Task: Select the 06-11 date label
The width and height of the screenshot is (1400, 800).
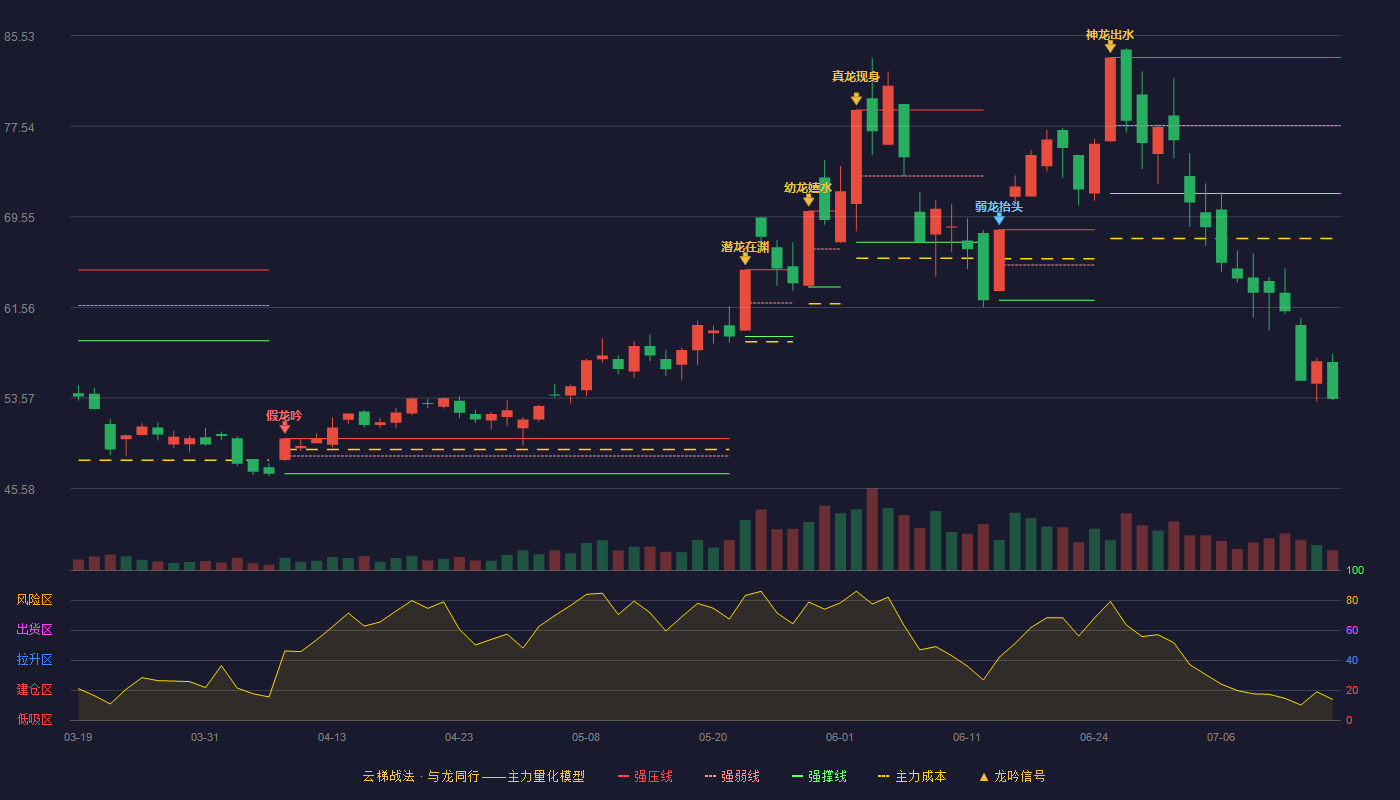Action: pos(967,737)
